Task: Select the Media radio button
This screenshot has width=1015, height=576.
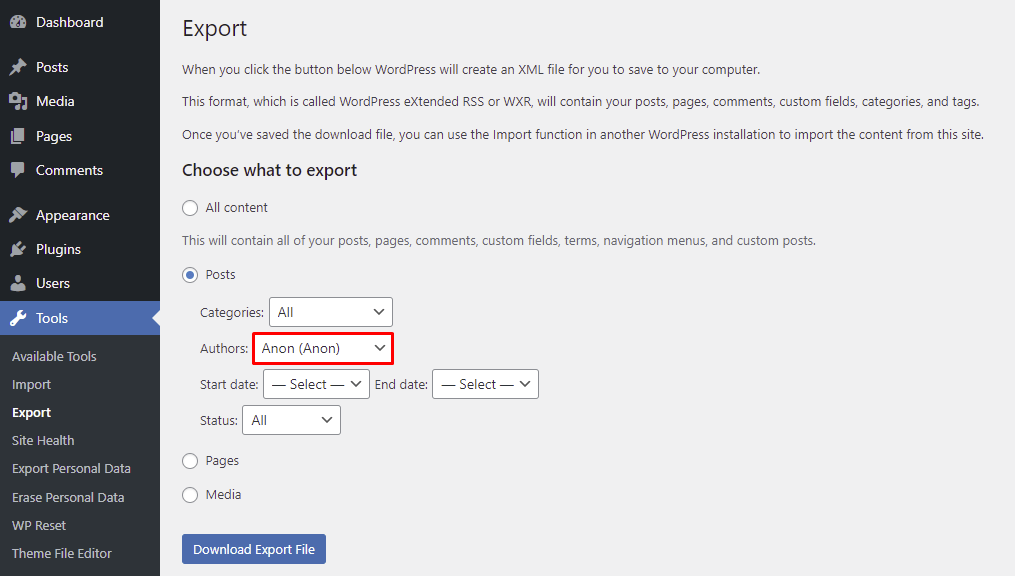Action: click(190, 494)
